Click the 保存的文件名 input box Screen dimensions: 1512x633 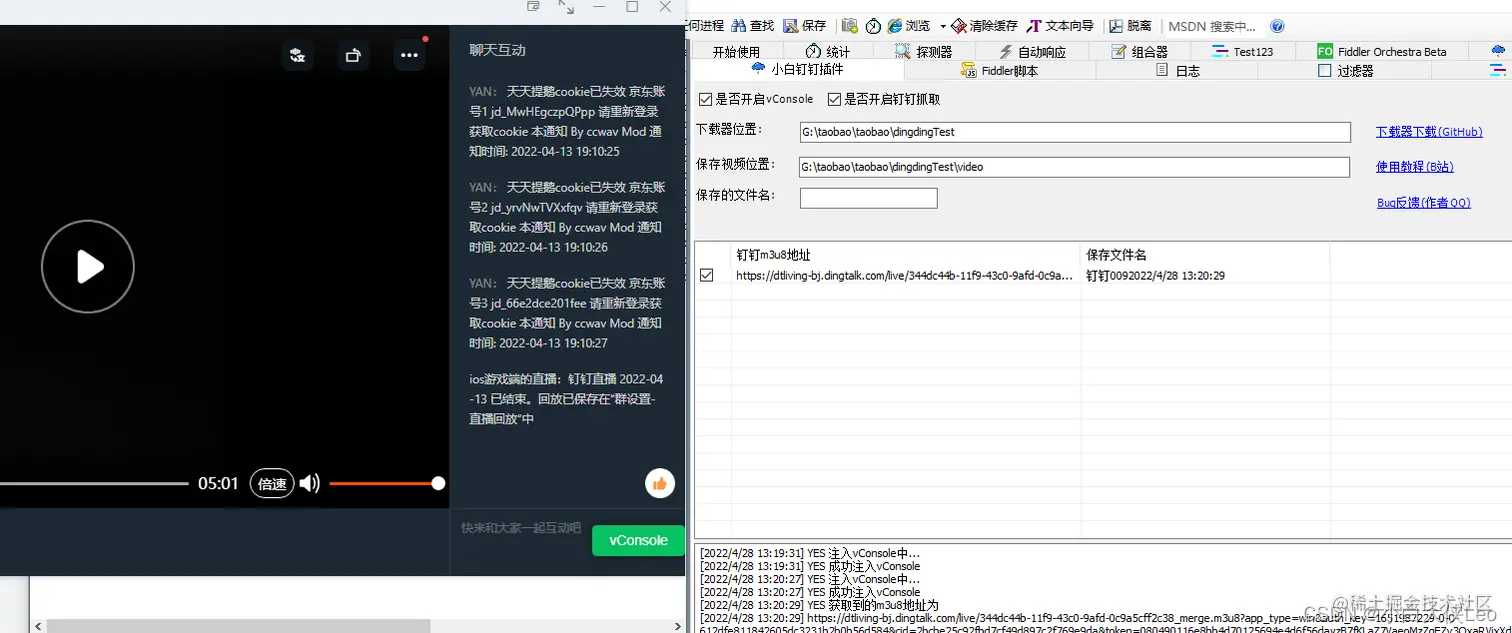coord(868,198)
